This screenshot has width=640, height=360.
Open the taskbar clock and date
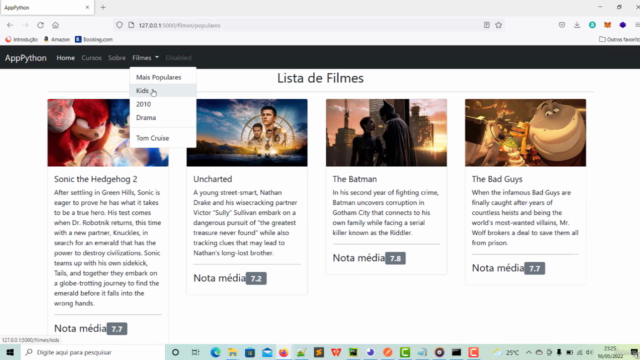[611, 352]
